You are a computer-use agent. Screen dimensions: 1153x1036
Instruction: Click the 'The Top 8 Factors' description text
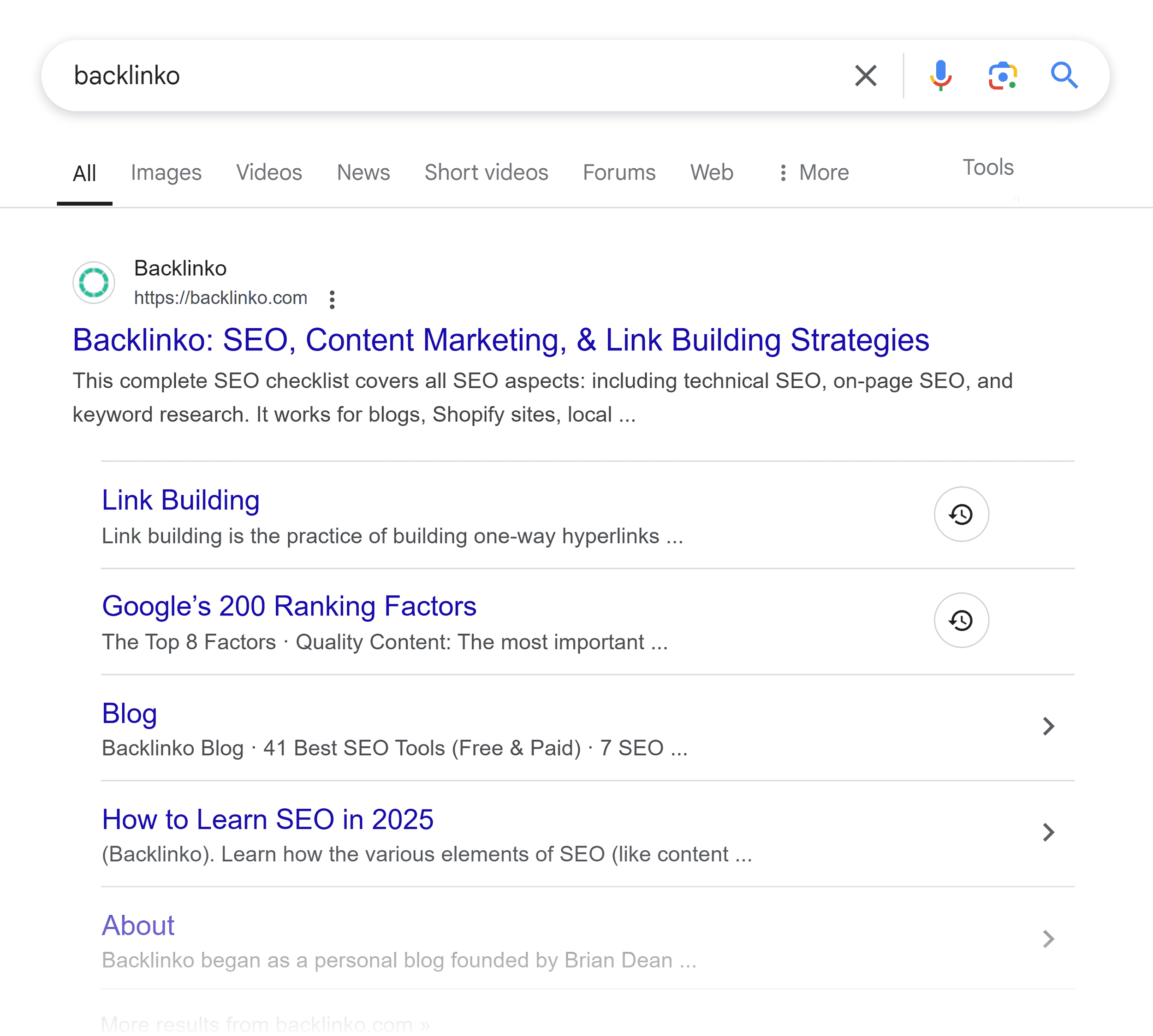point(385,642)
